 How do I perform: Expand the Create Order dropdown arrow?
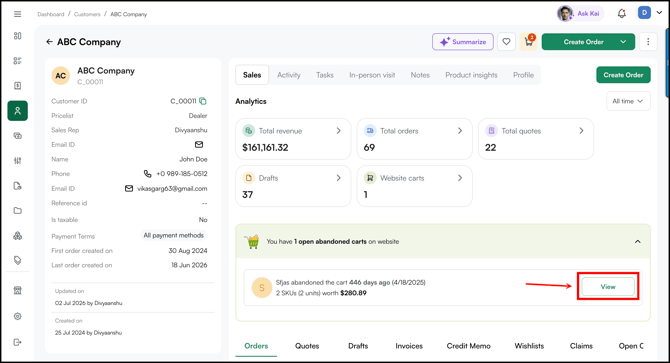[623, 42]
